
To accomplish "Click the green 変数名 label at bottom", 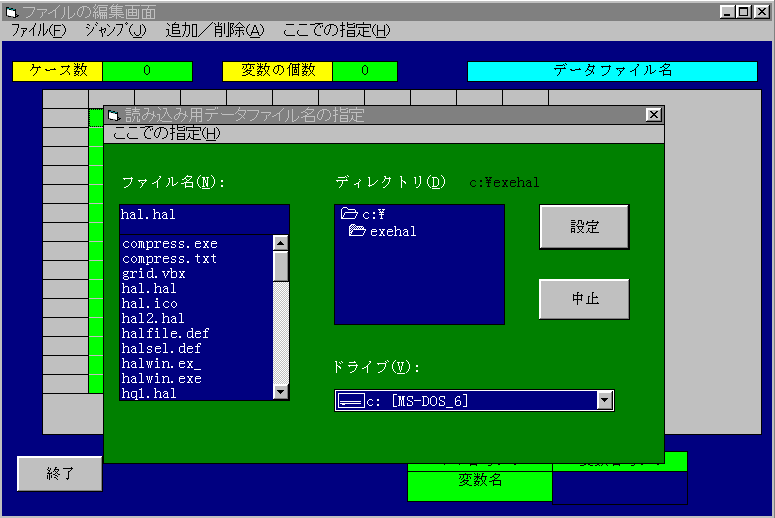I will point(480,486).
